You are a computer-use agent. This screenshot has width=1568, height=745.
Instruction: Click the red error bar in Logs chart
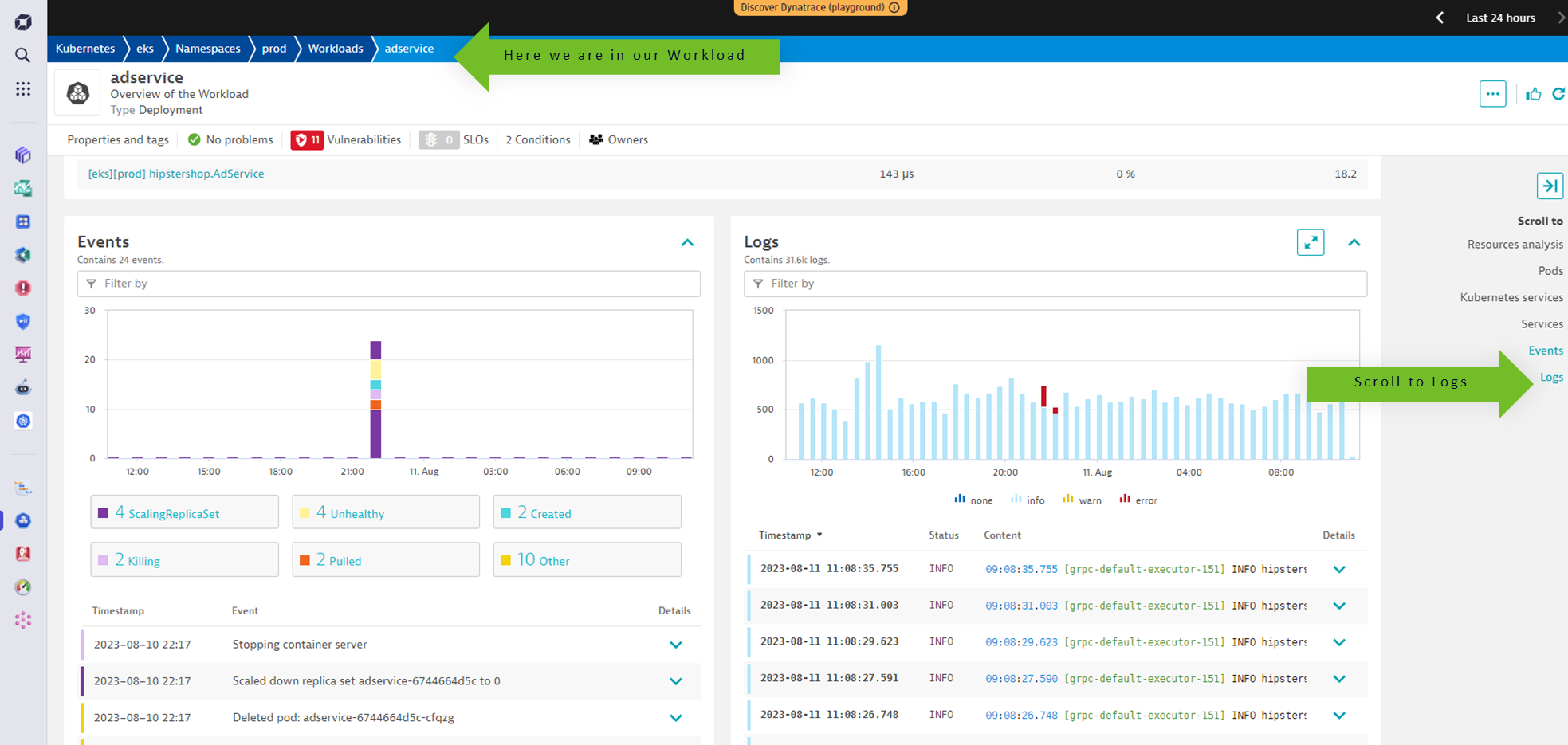pos(1043,396)
